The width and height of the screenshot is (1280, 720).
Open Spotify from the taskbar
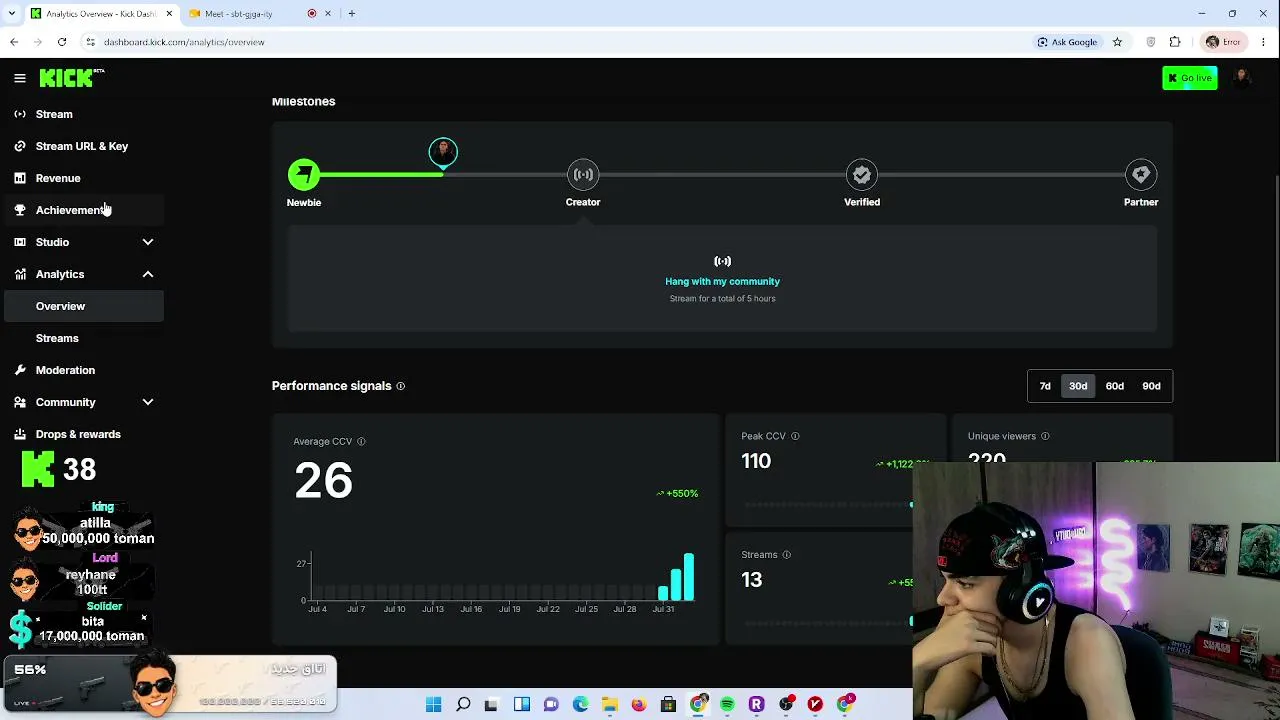point(727,705)
